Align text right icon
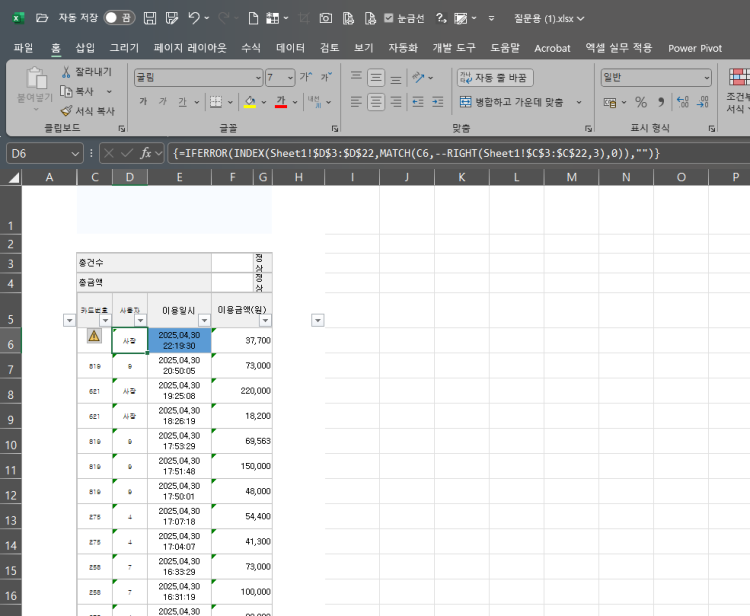Image resolution: width=750 pixels, height=616 pixels. [396, 101]
